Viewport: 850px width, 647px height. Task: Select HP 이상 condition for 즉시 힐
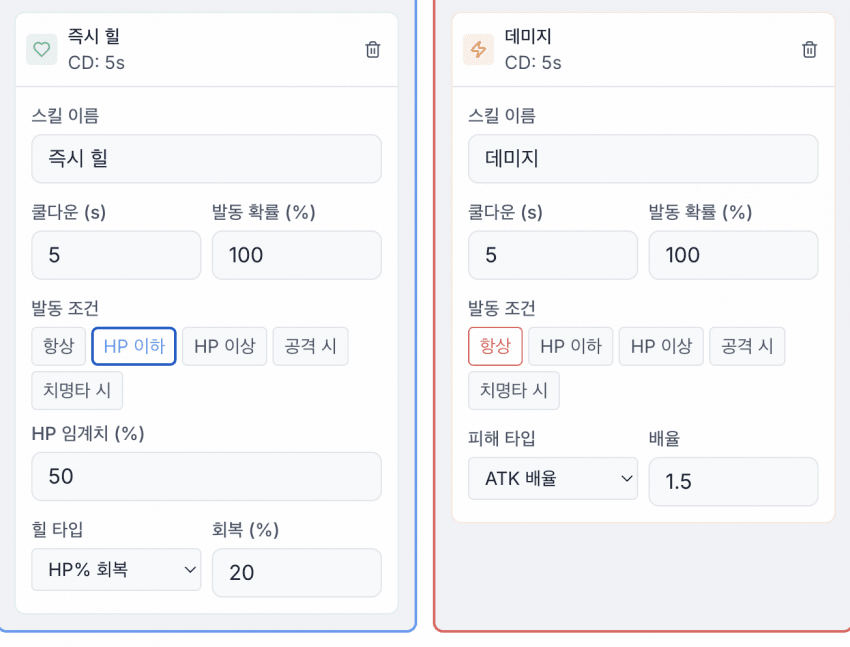coord(224,346)
